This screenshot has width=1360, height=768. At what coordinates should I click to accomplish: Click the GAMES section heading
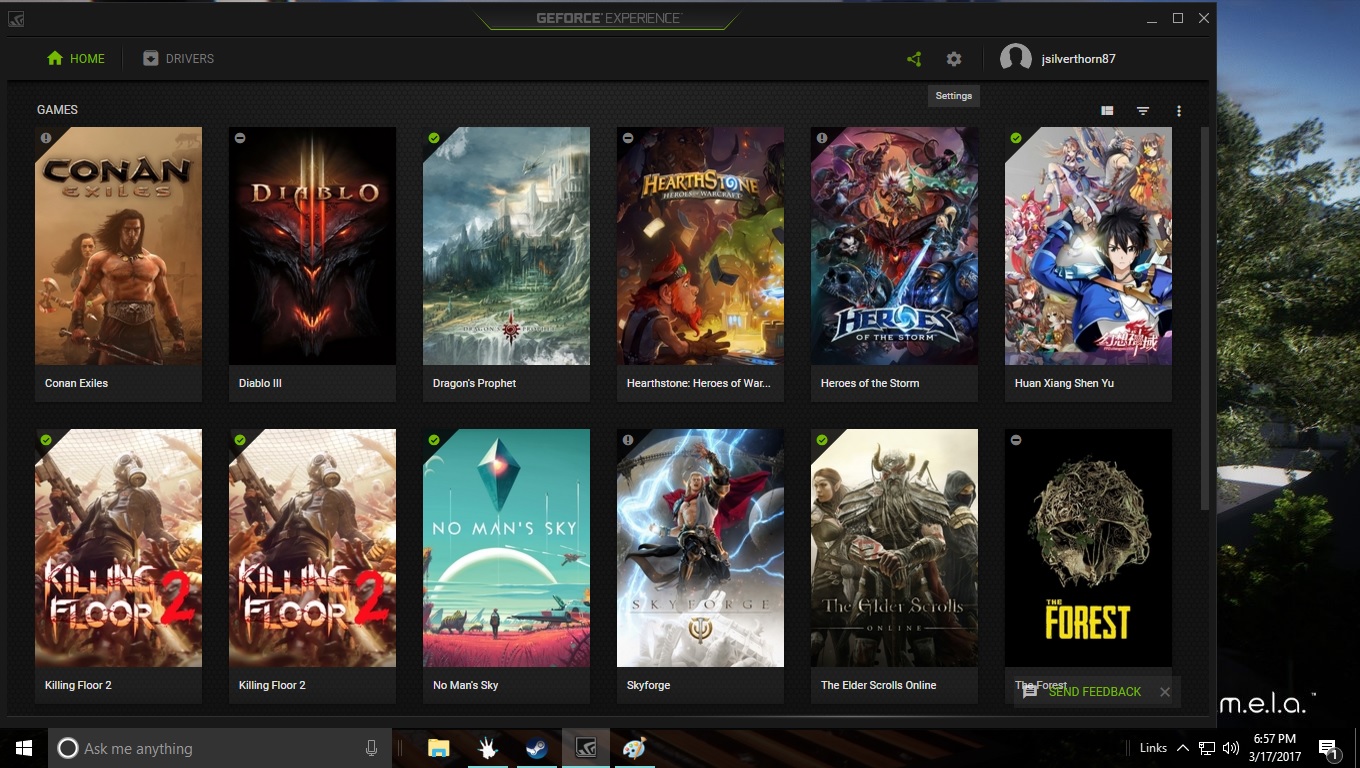point(57,110)
